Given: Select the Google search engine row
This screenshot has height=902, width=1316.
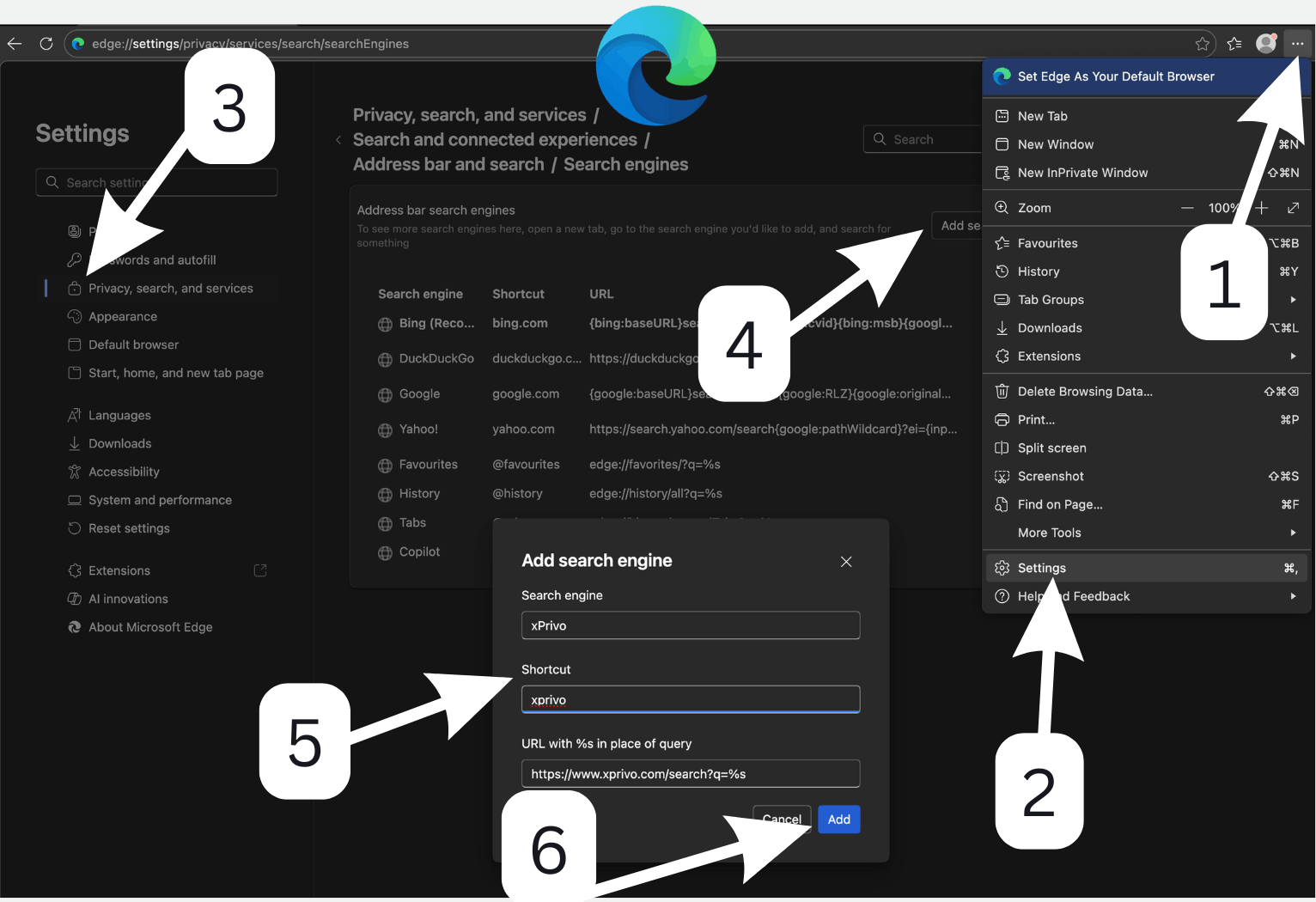Looking at the screenshot, I should (666, 394).
